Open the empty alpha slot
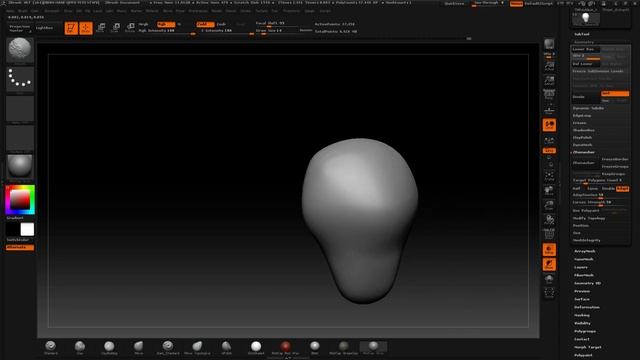Screen dimensions: 640x360 click(20, 109)
